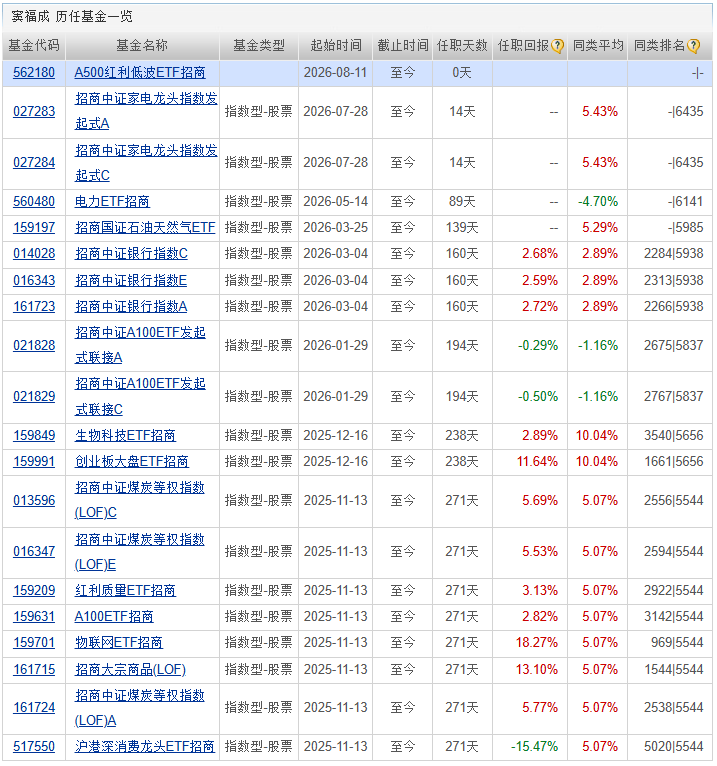Screen dimensions: 717x766
Task: Click the help icon beside 同类排名
Action: [x=693, y=46]
